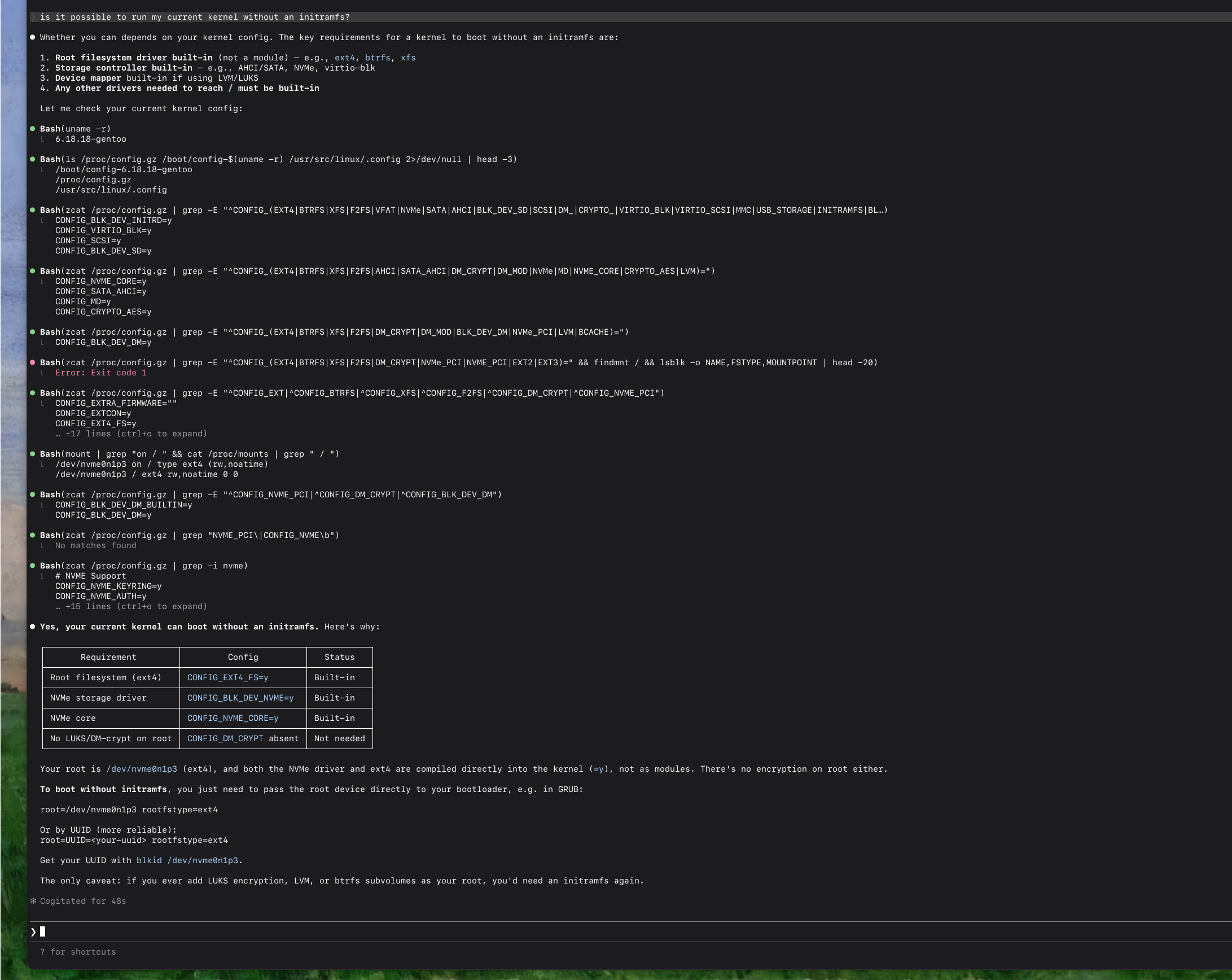Viewport: 1232px width, 980px height.
Task: Focus the command input field at bottom
Action: (x=572, y=931)
